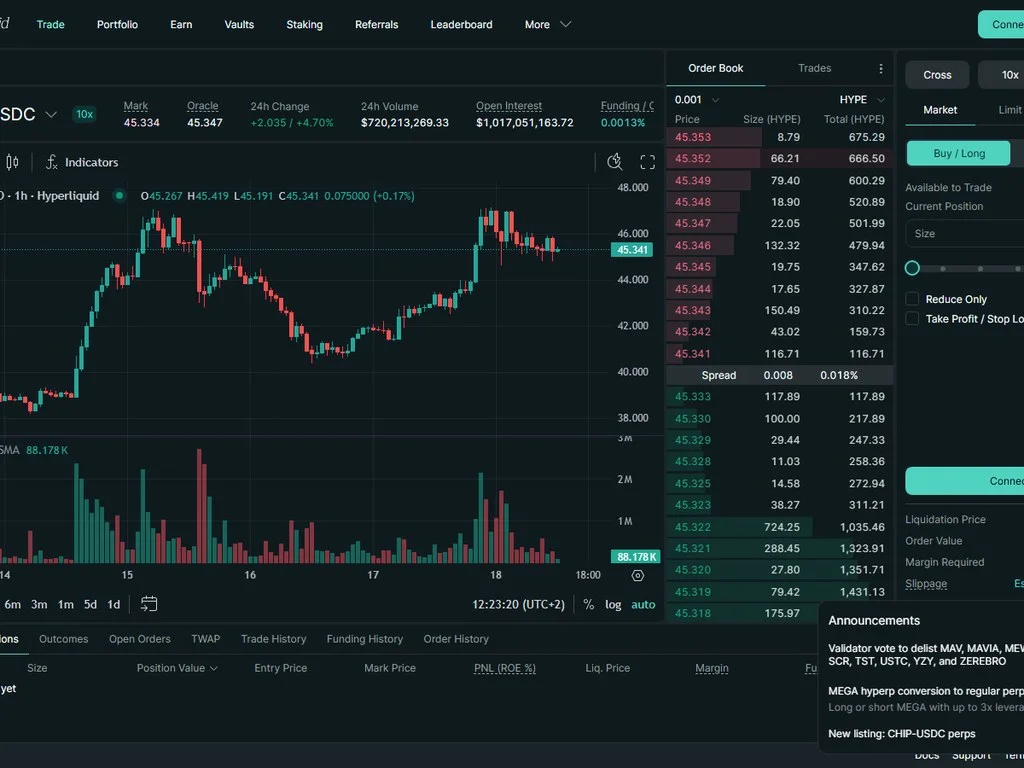Switch to the Trades tab

point(814,68)
